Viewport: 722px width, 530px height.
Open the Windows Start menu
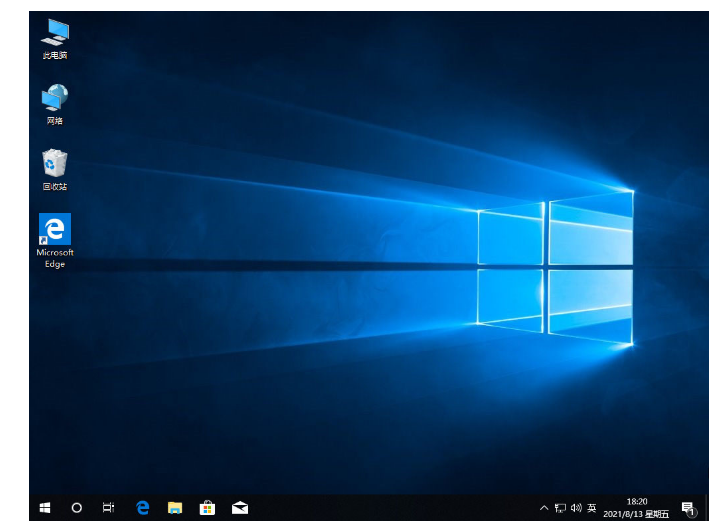[x=45, y=508]
